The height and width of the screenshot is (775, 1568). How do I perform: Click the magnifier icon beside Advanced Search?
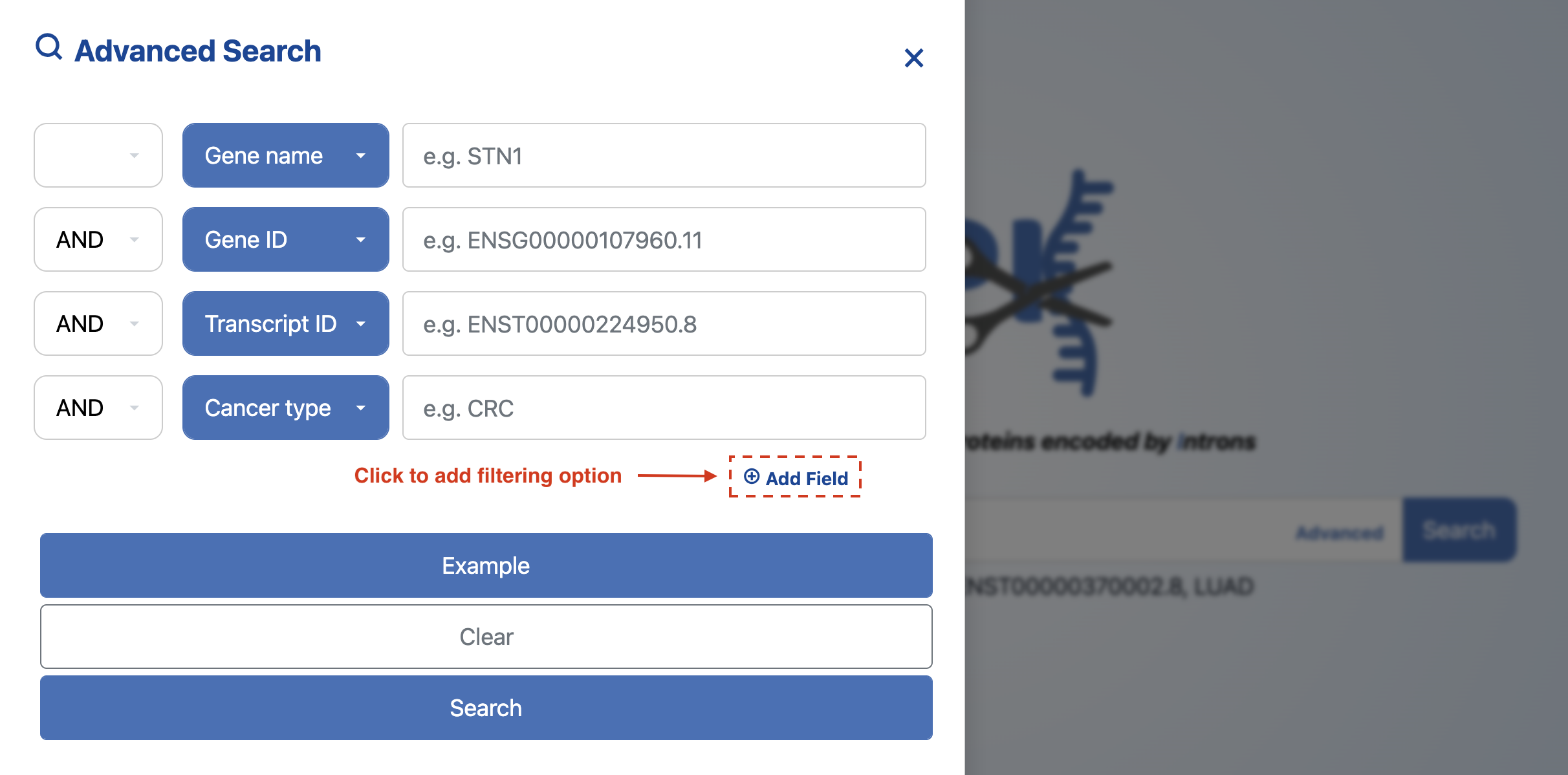coord(49,47)
